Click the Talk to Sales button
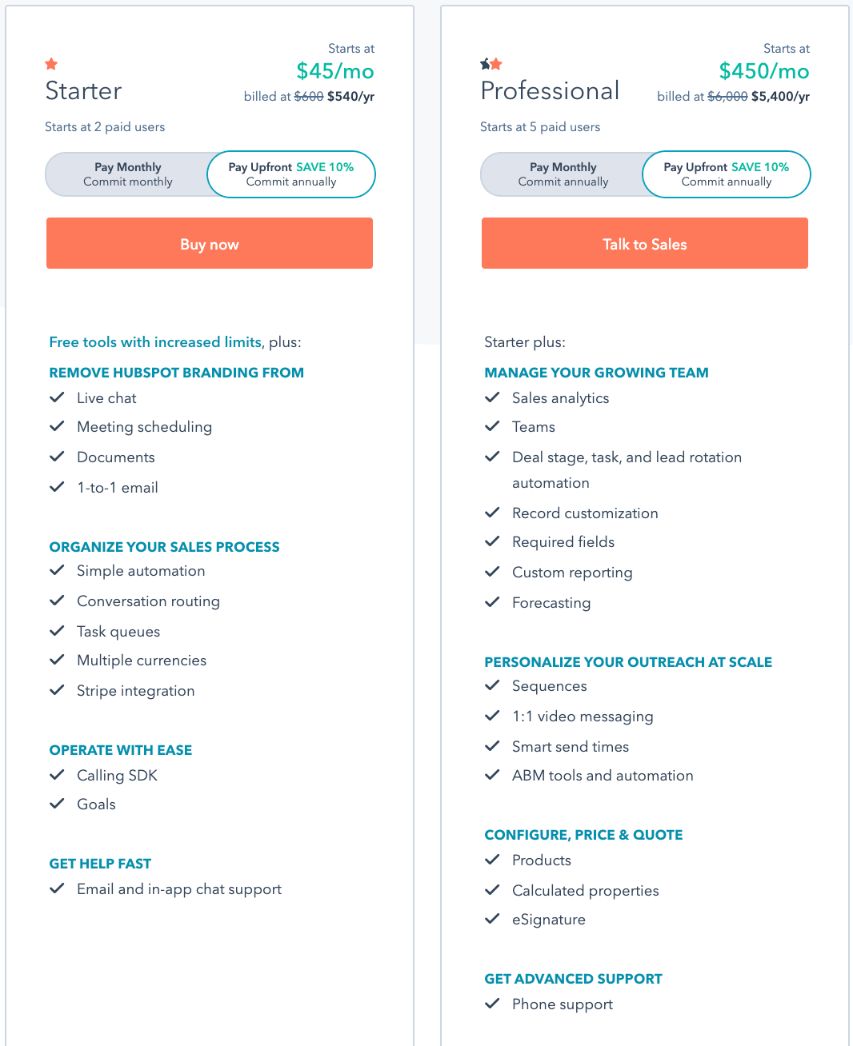Viewport: 853px width, 1046px height. pyautogui.click(x=645, y=244)
